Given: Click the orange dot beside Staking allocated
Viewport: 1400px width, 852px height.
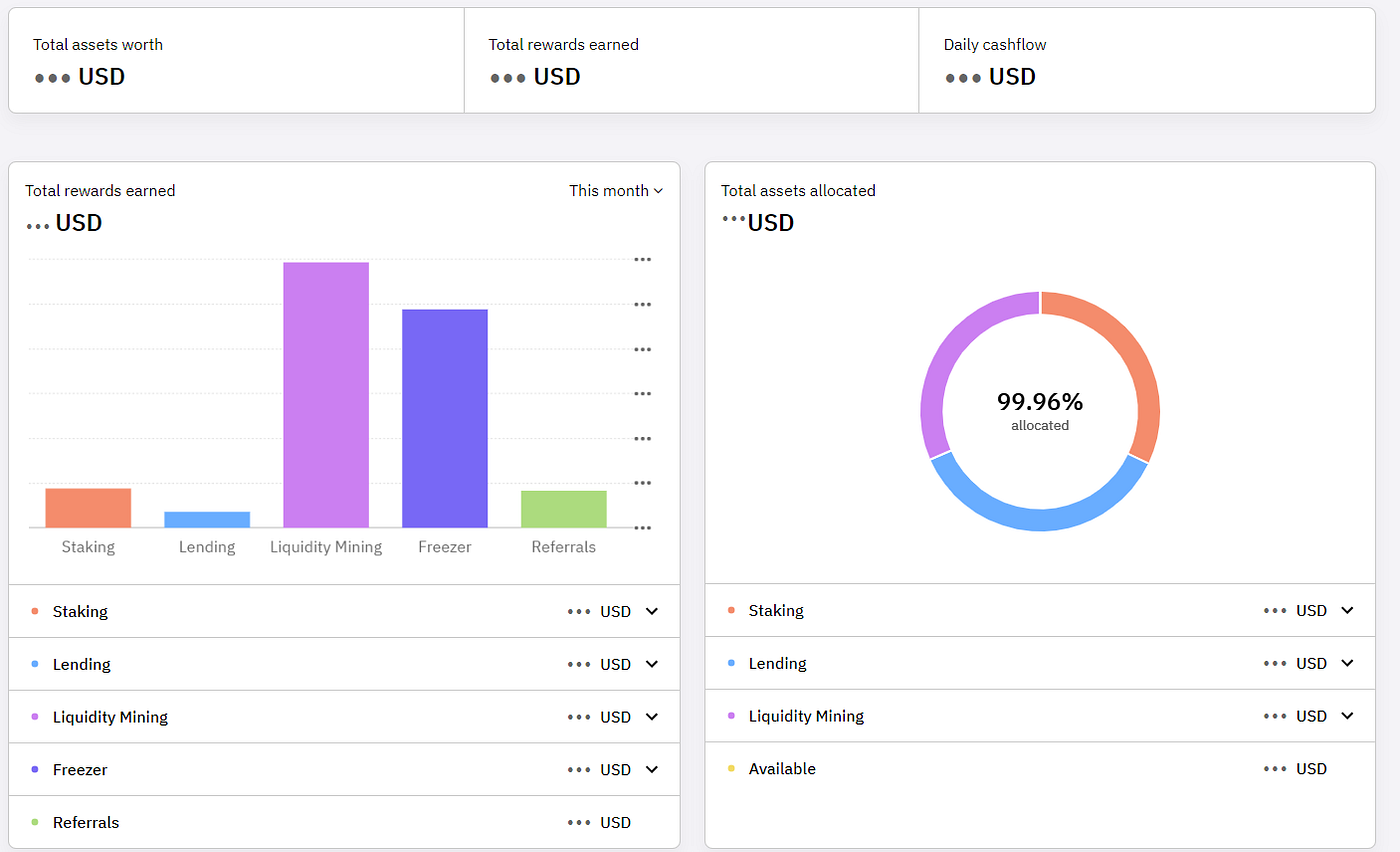Looking at the screenshot, I should coord(731,610).
